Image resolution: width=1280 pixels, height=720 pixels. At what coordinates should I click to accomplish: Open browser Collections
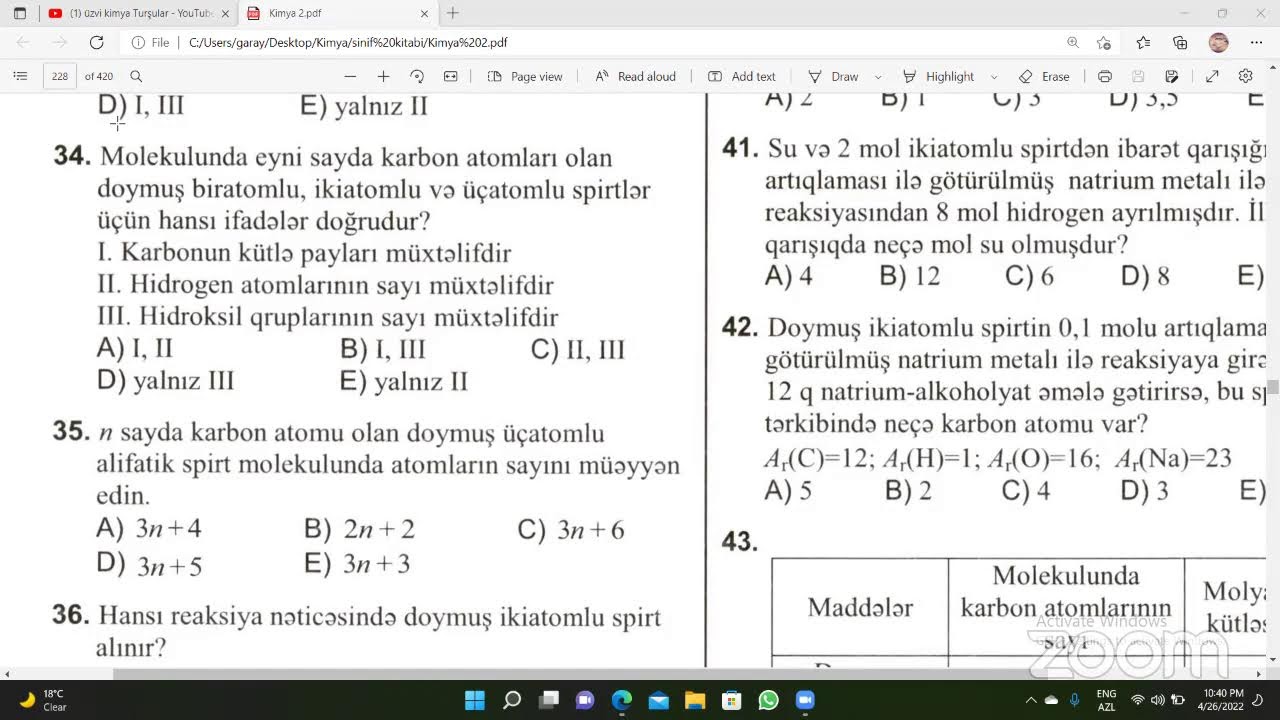[x=1181, y=42]
